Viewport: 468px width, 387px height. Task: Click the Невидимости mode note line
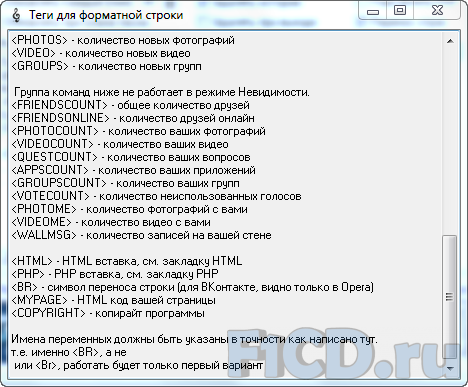click(x=162, y=92)
